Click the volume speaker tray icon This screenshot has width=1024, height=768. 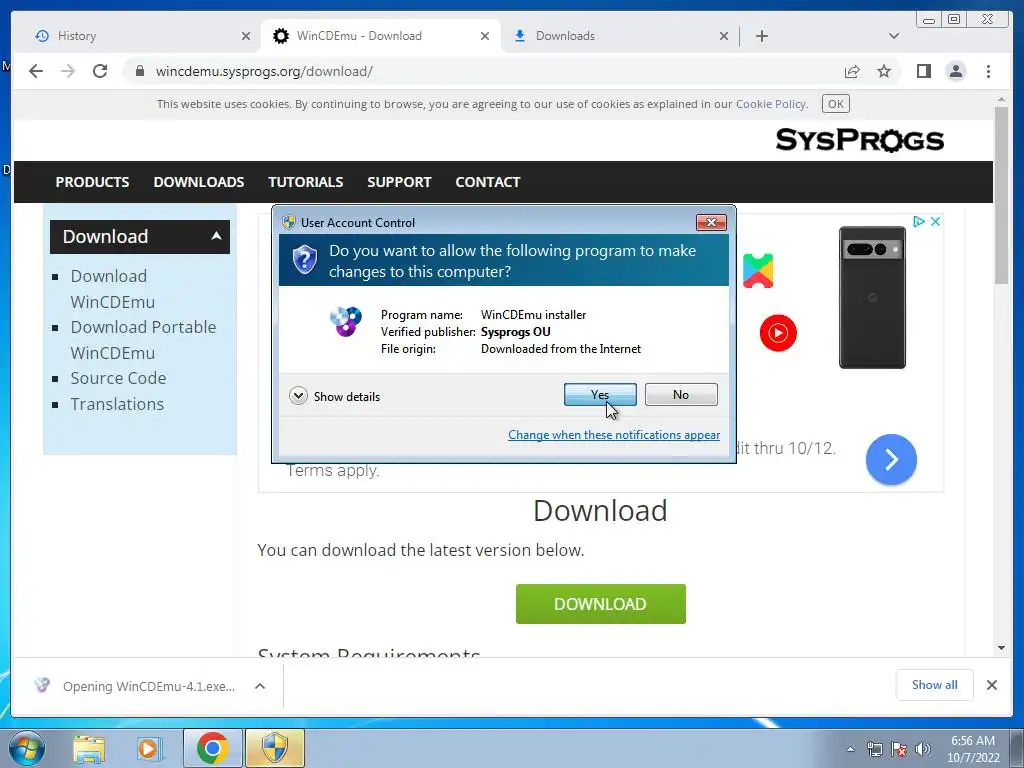pos(923,749)
